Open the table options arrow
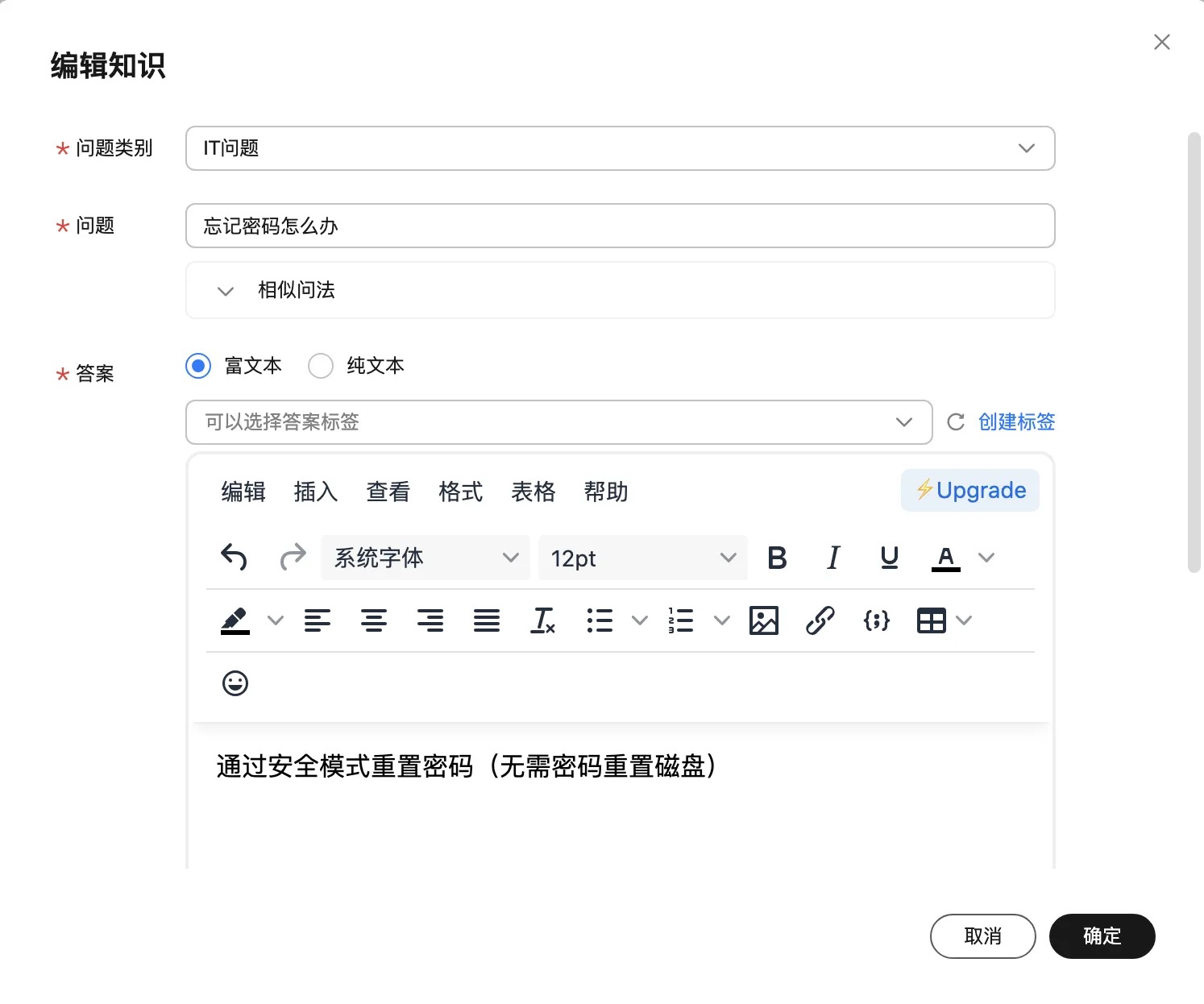The image size is (1204, 1004). 964,620
